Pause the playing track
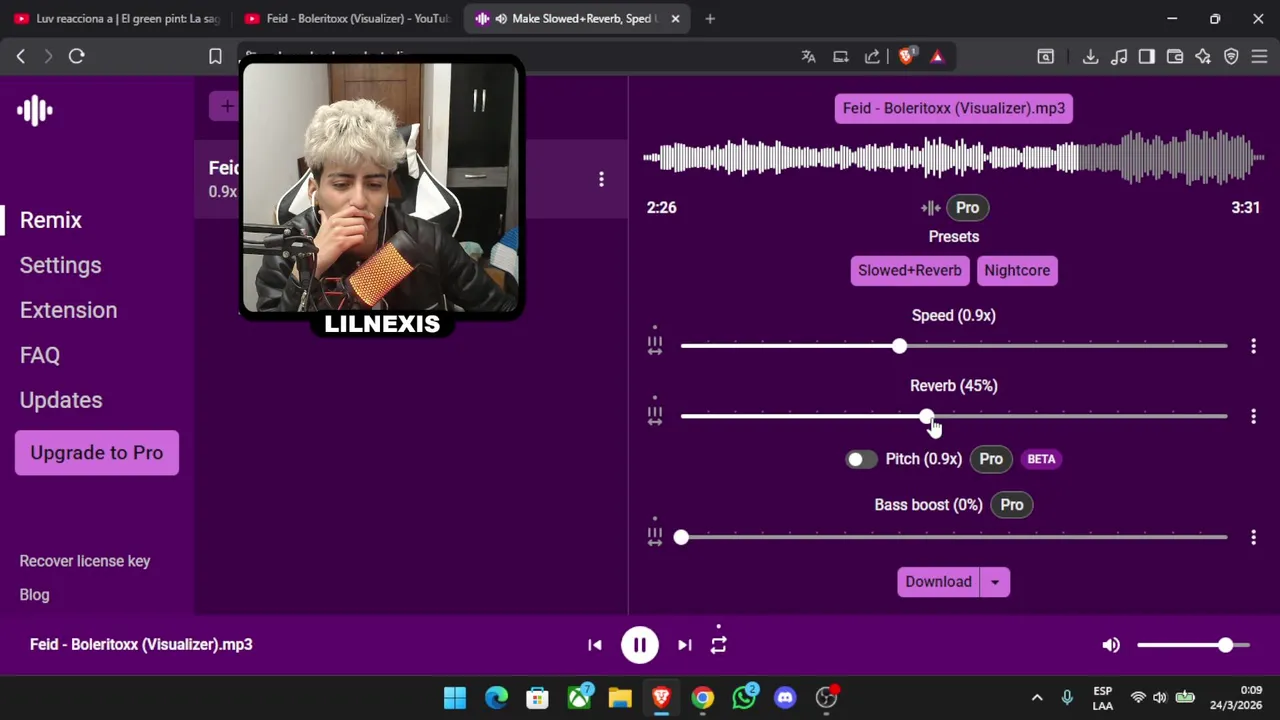 click(x=640, y=645)
